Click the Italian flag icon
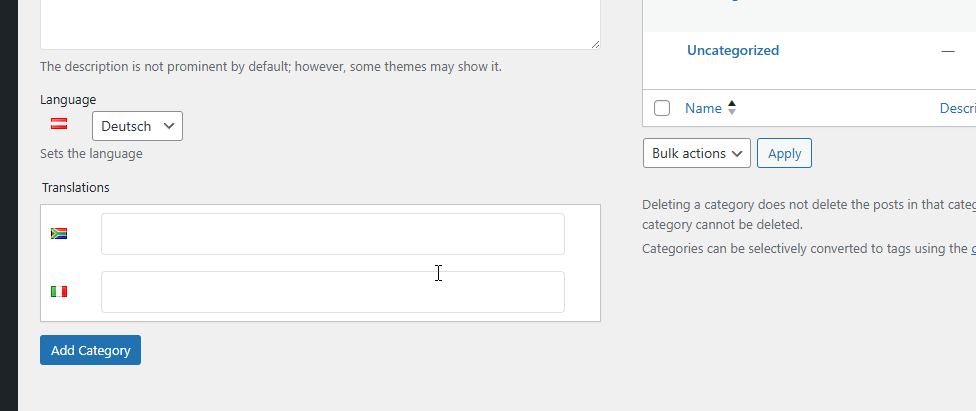The width and height of the screenshot is (976, 411). [59, 291]
